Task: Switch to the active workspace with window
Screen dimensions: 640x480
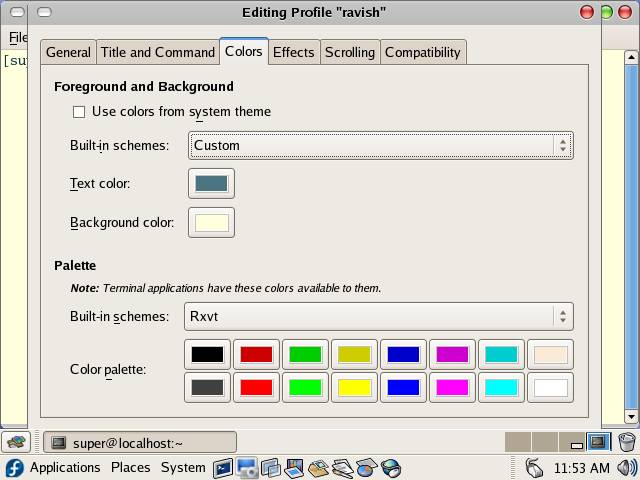Action: tap(598, 442)
